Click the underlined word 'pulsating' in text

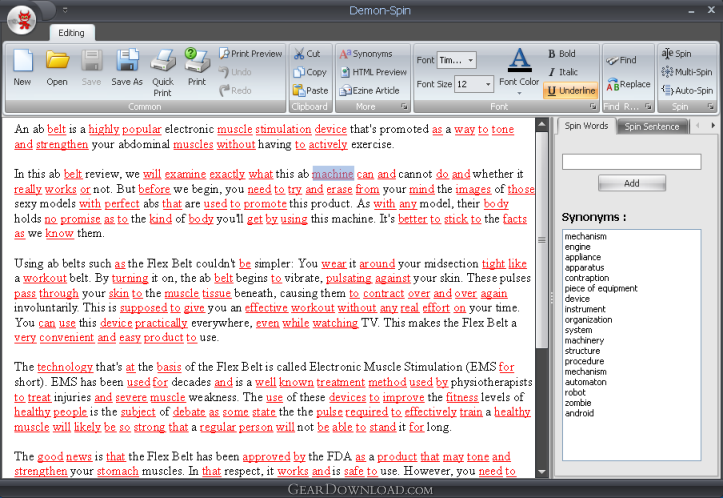tap(349, 279)
